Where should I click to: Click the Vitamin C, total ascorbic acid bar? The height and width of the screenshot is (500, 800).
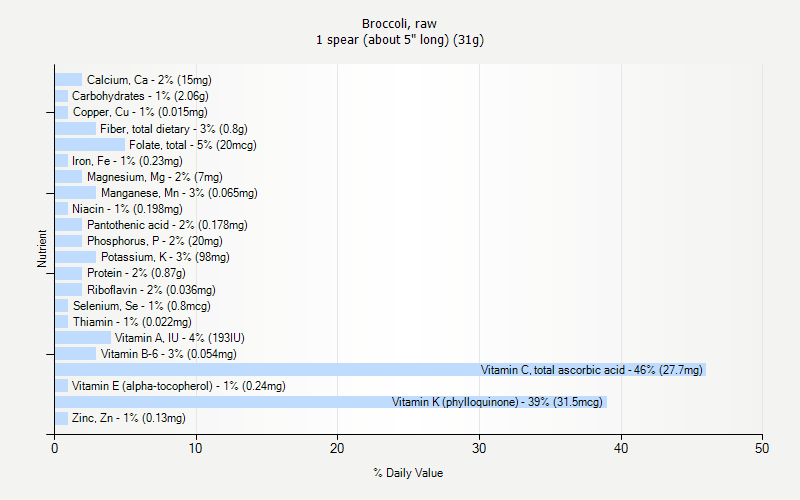380,370
